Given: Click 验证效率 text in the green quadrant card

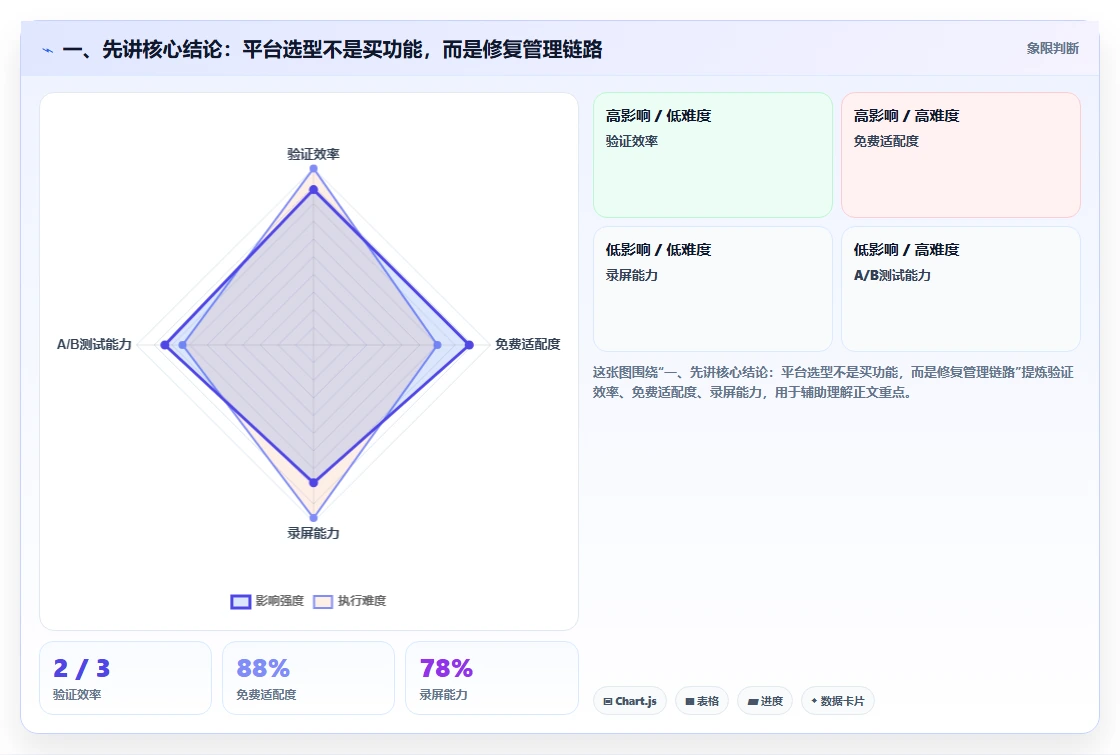Looking at the screenshot, I should (631, 141).
